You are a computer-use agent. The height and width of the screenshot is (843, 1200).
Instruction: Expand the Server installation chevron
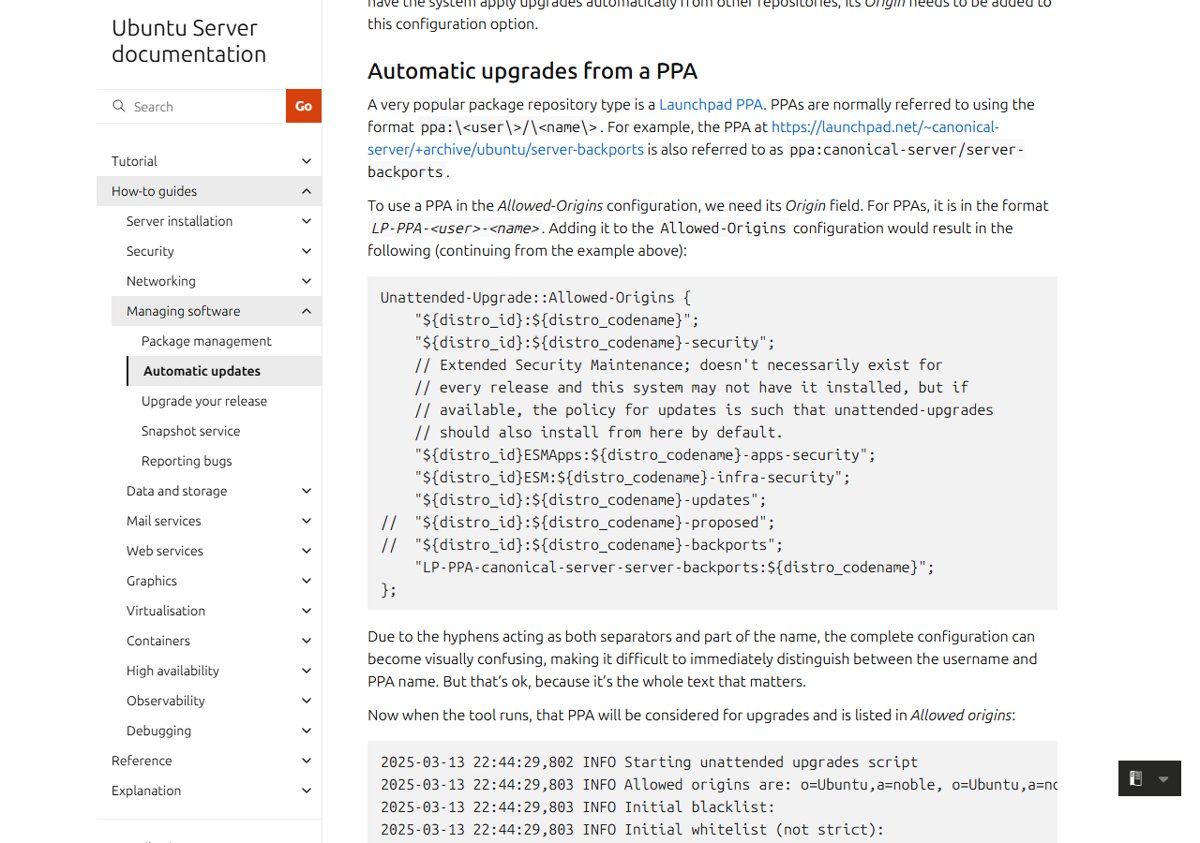306,221
